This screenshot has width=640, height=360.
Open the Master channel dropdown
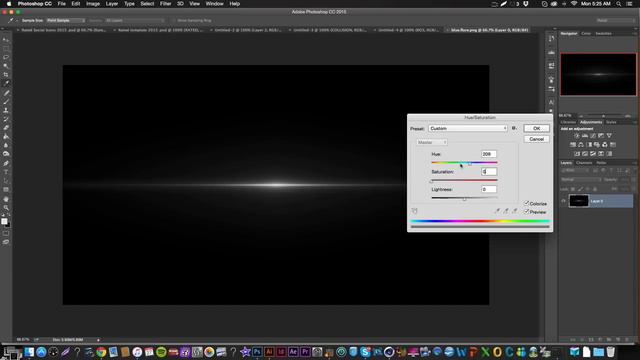point(432,142)
